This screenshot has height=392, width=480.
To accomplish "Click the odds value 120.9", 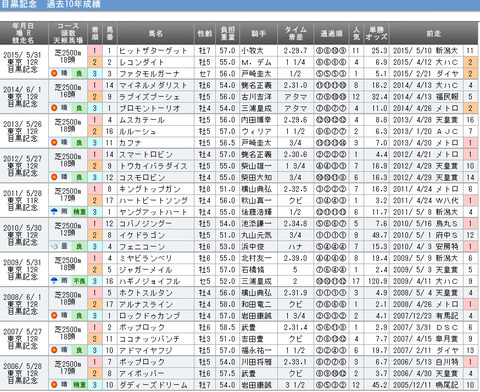I will pyautogui.click(x=377, y=281).
